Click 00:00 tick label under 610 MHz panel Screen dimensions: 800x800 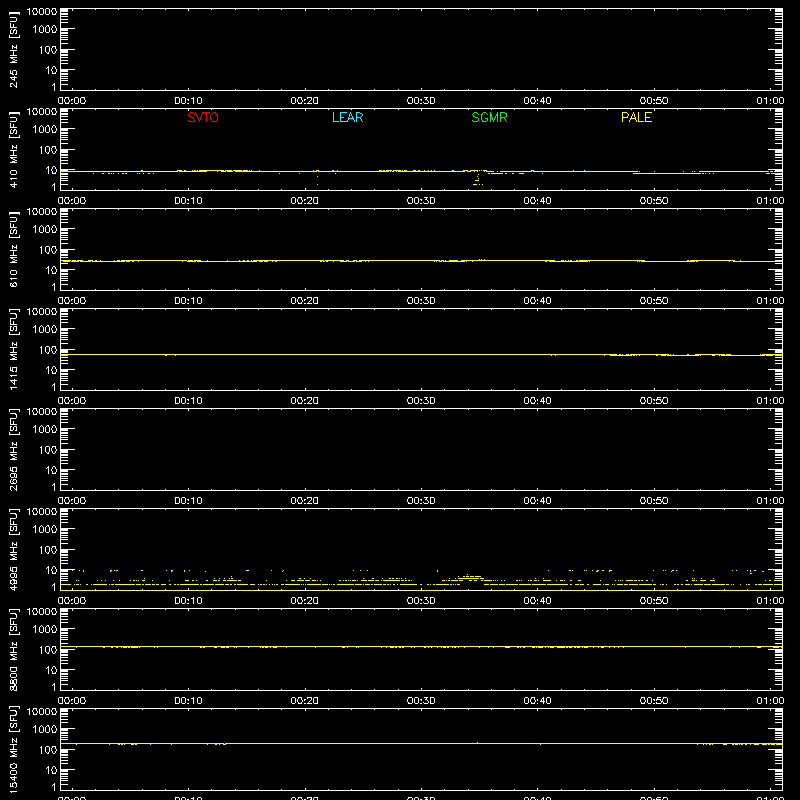click(x=72, y=301)
